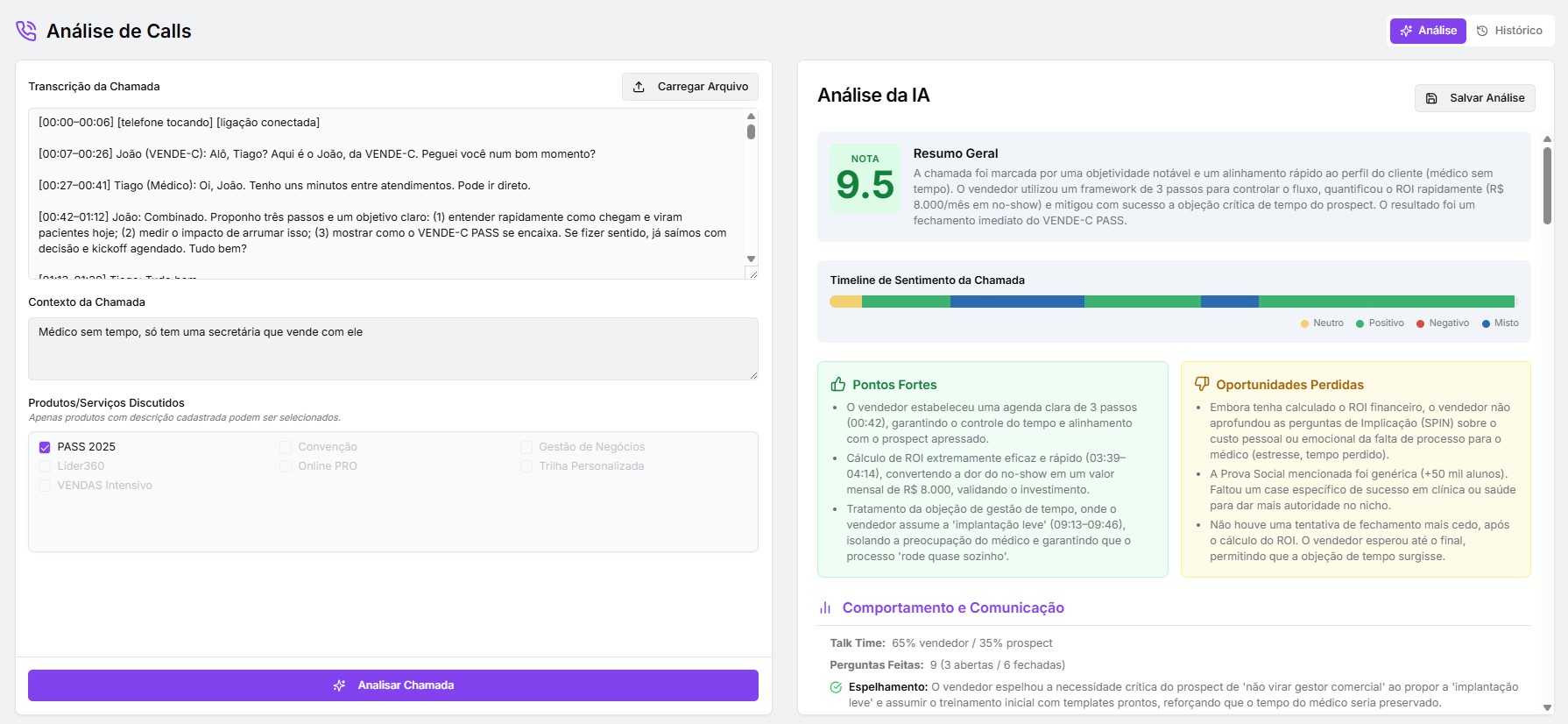
Task: Click the green check icon beside Espelhamento
Action: [x=836, y=687]
